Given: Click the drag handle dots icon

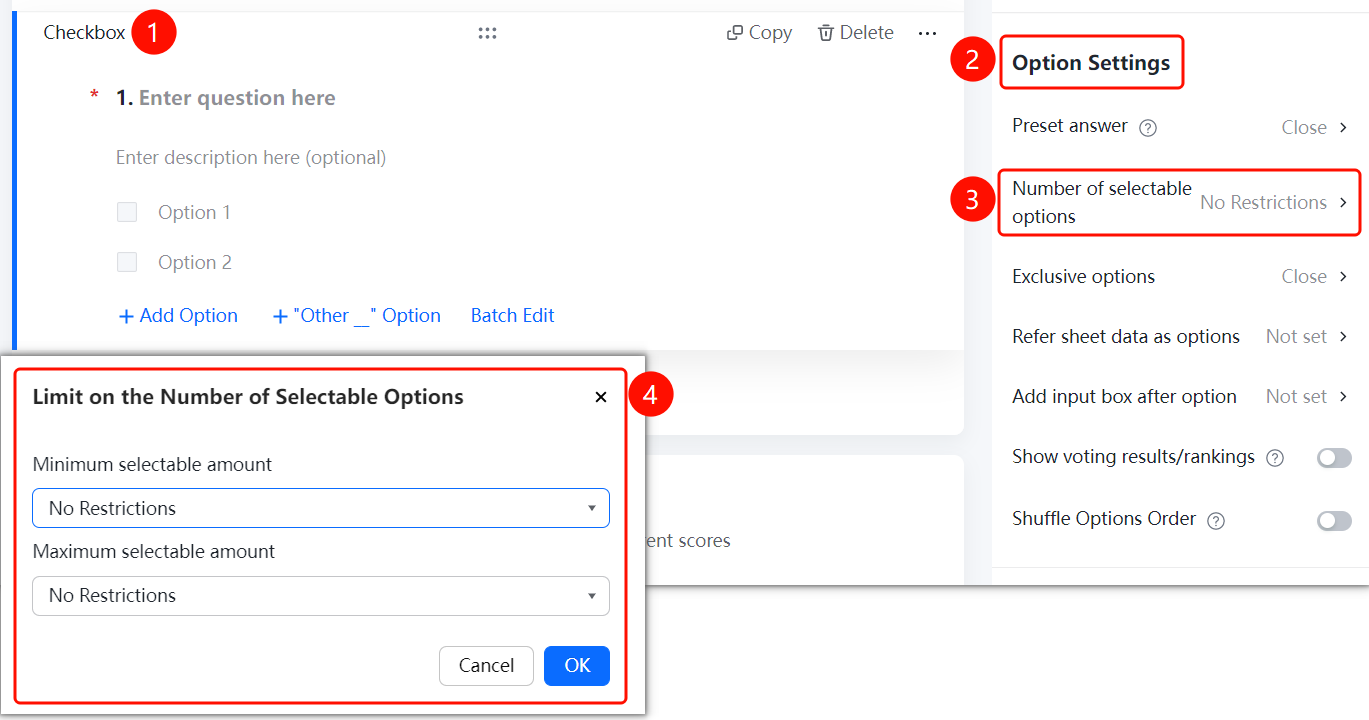Looking at the screenshot, I should 487,33.
